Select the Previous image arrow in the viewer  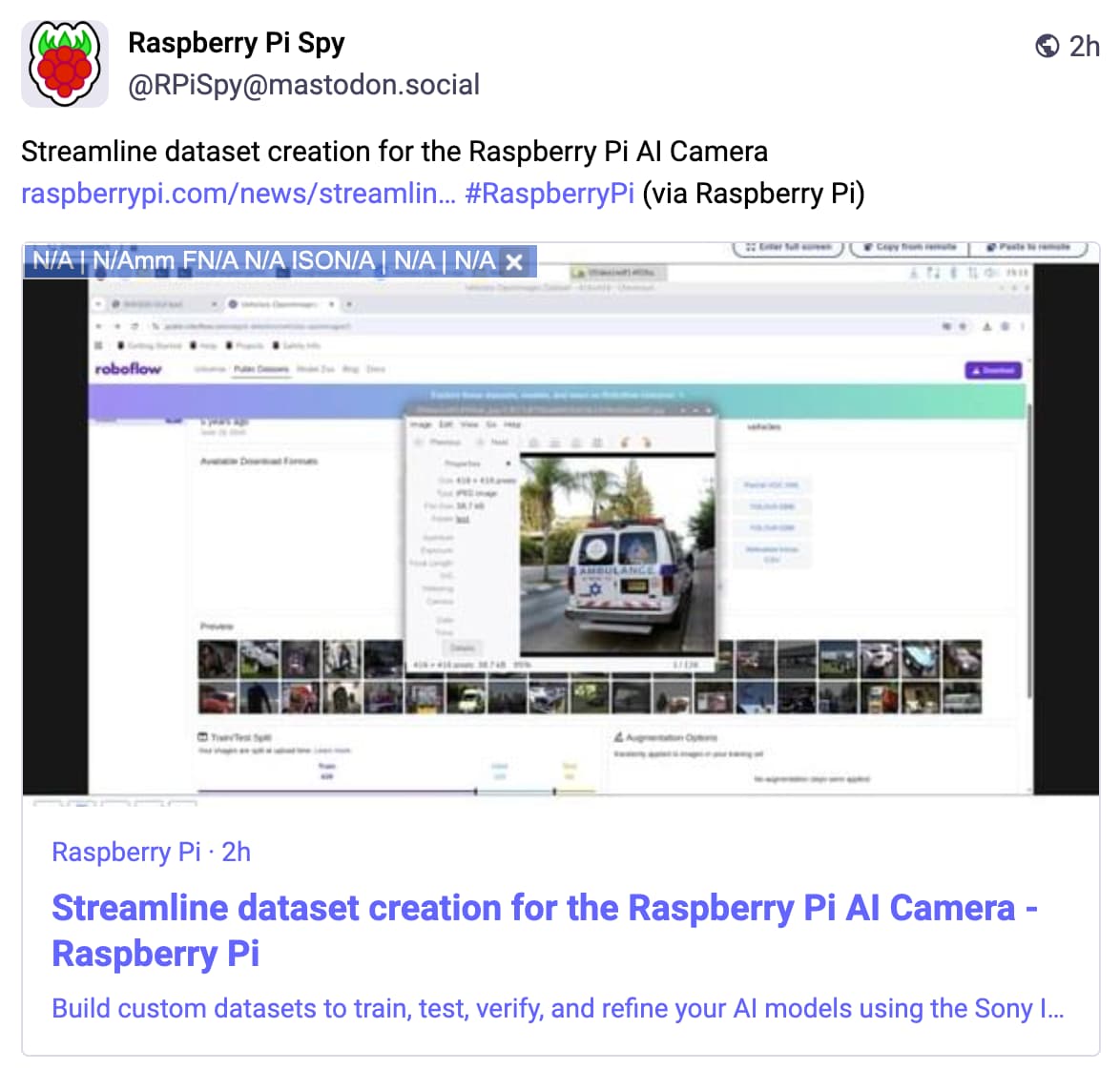(446, 442)
